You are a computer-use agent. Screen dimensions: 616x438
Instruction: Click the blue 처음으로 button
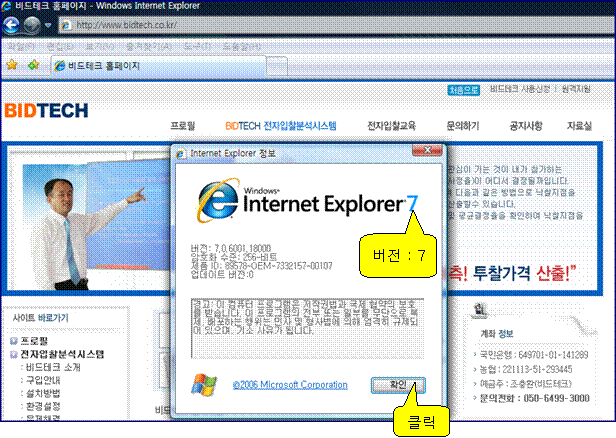[x=464, y=90]
